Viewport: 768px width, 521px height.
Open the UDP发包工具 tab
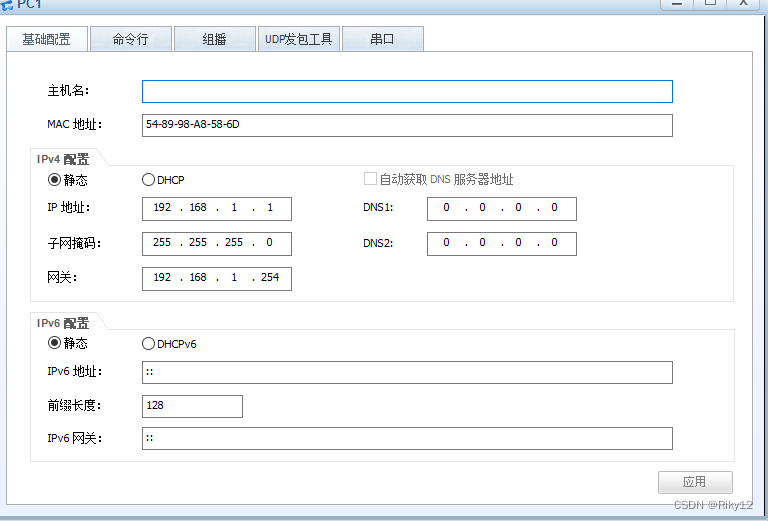point(299,39)
